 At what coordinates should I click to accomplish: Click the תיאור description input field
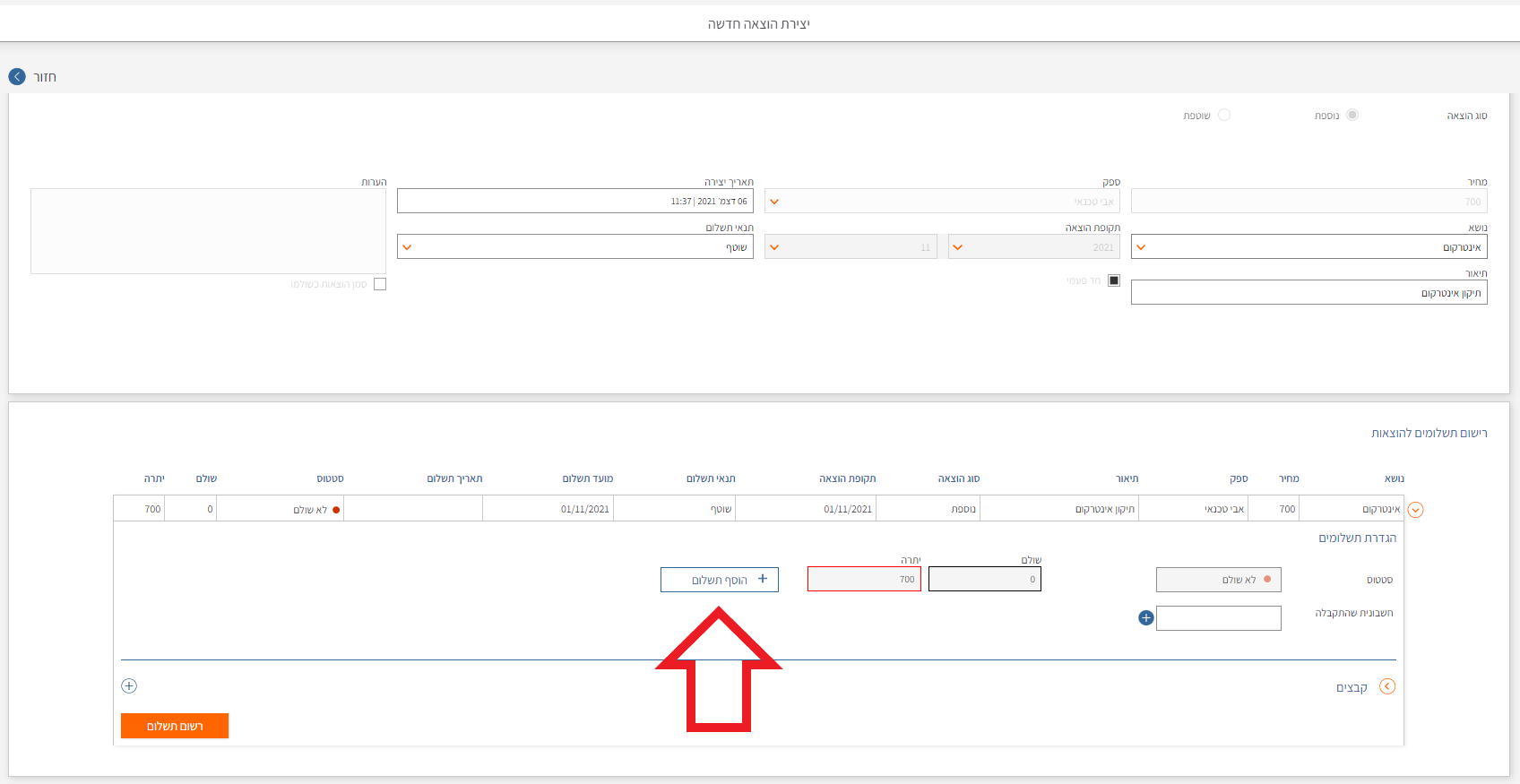[1308, 293]
